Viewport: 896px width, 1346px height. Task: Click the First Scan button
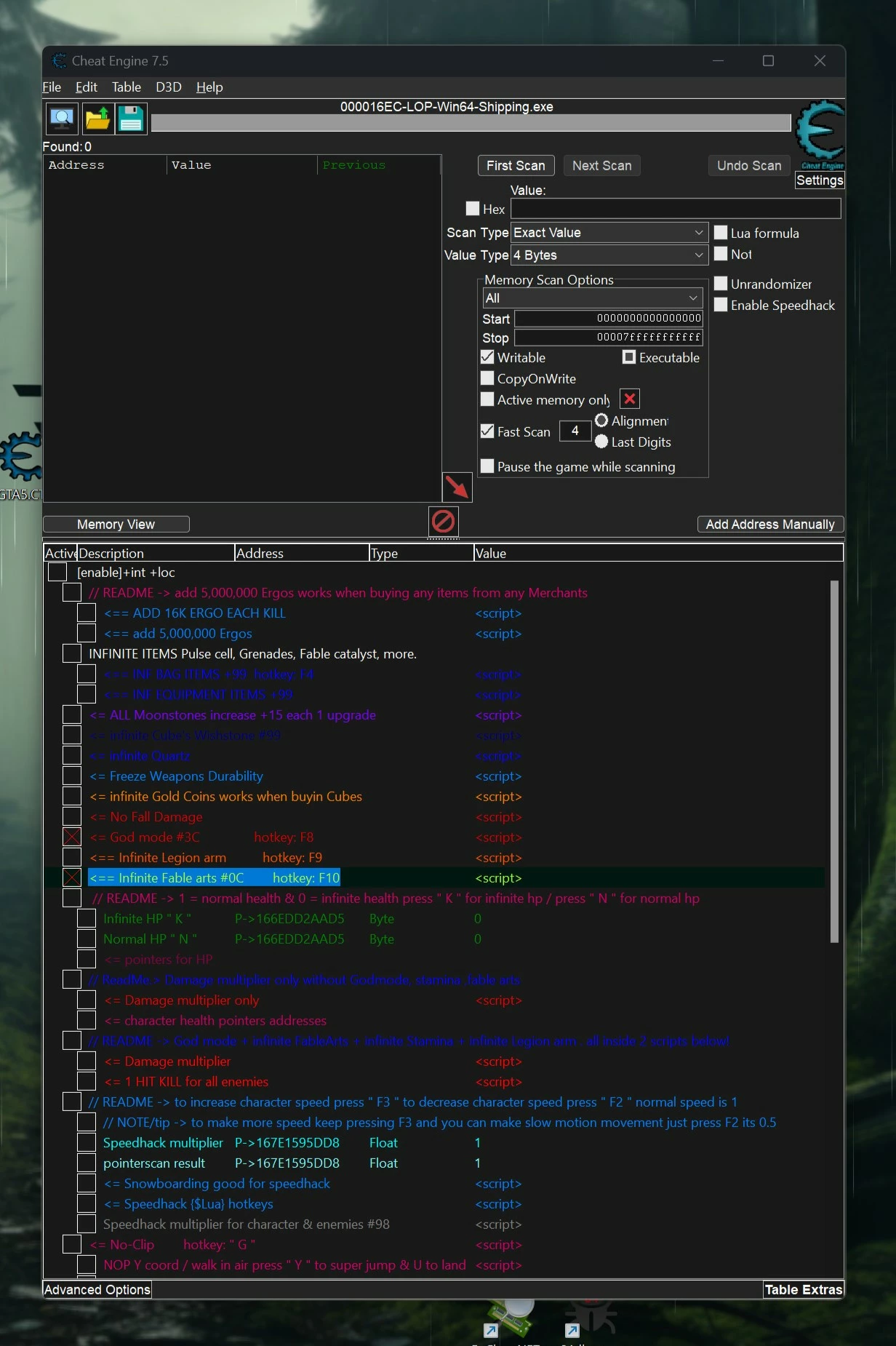[x=516, y=166]
